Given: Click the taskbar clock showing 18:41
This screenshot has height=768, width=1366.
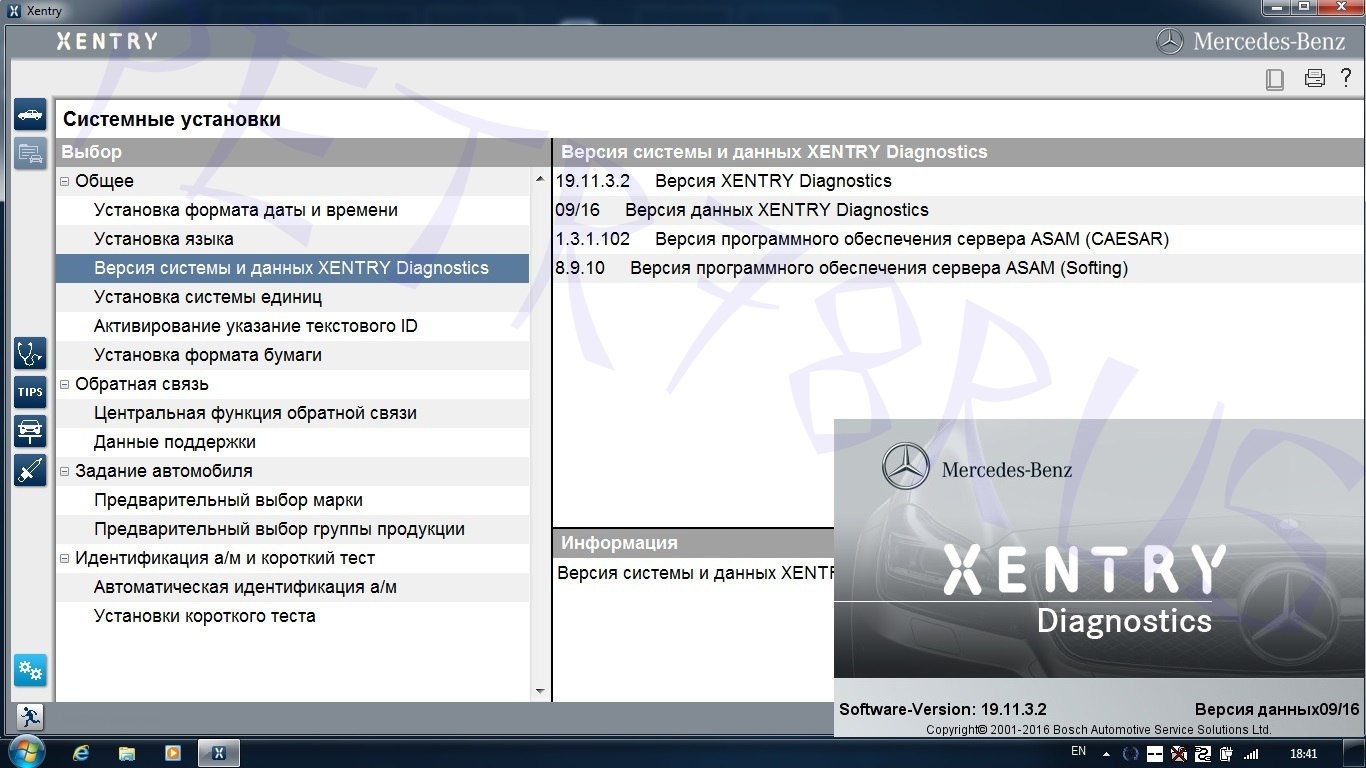Looking at the screenshot, I should [1303, 754].
